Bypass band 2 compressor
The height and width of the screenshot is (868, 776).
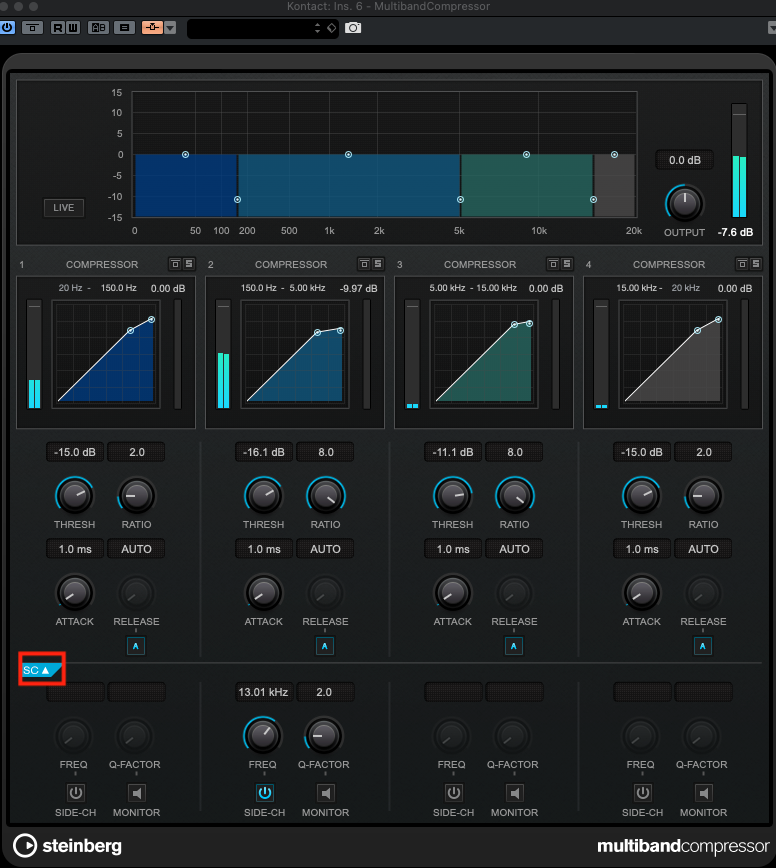point(364,264)
